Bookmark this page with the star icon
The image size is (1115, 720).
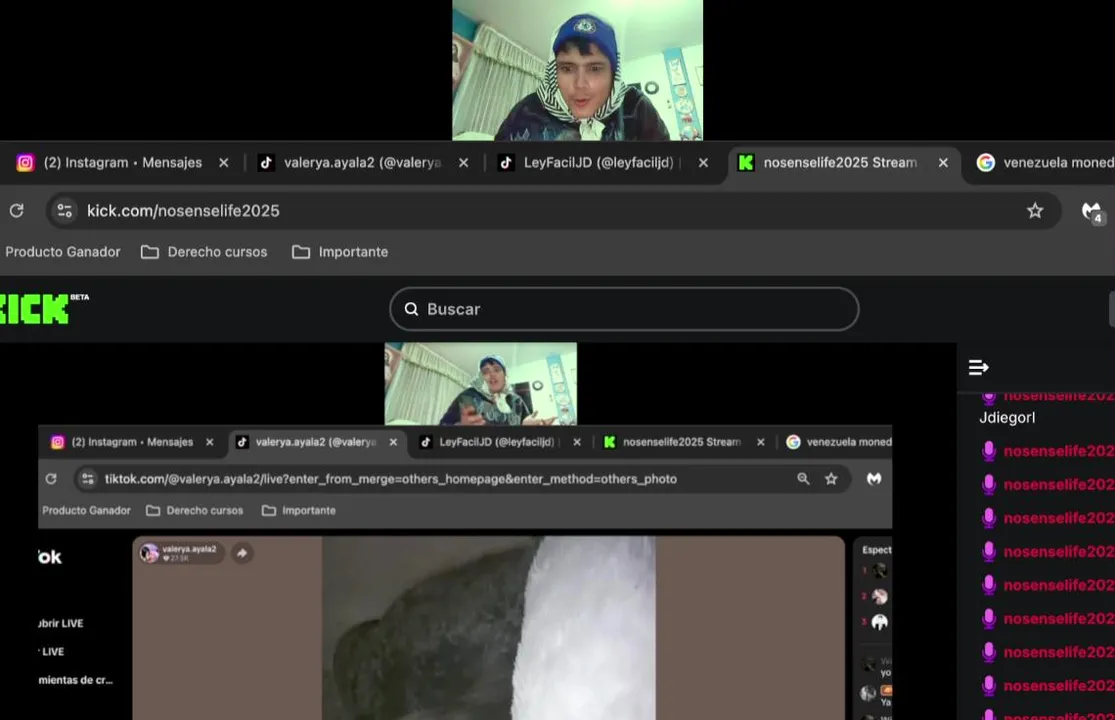click(x=1035, y=210)
